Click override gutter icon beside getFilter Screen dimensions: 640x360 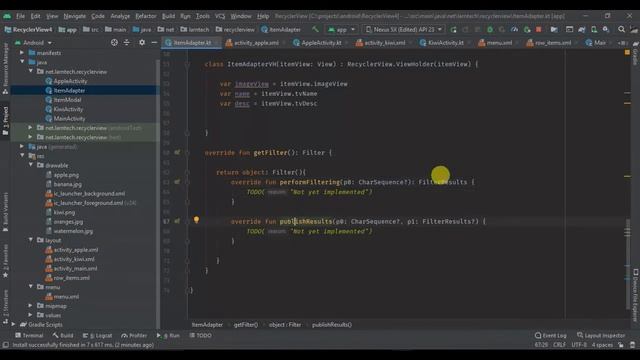177,152
